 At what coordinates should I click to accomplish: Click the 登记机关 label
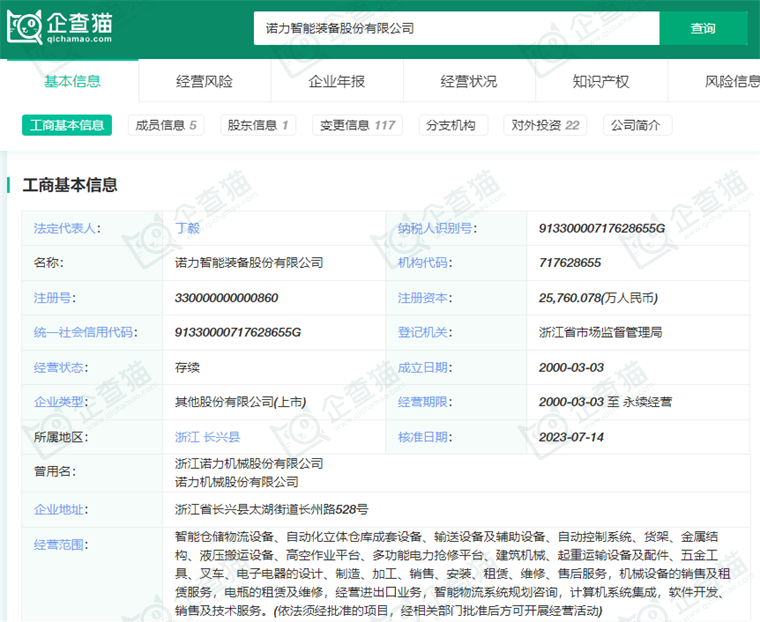pyautogui.click(x=425, y=332)
